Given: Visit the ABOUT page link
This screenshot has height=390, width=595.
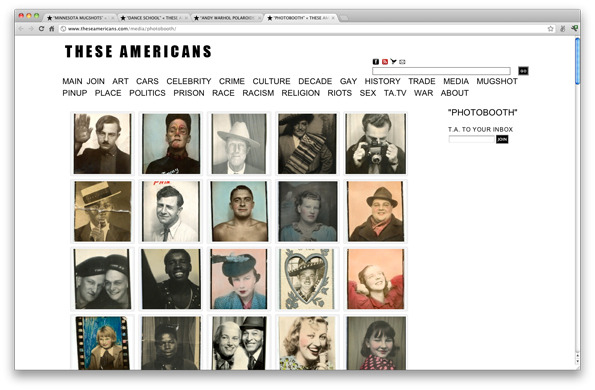Looking at the screenshot, I should click(455, 93).
